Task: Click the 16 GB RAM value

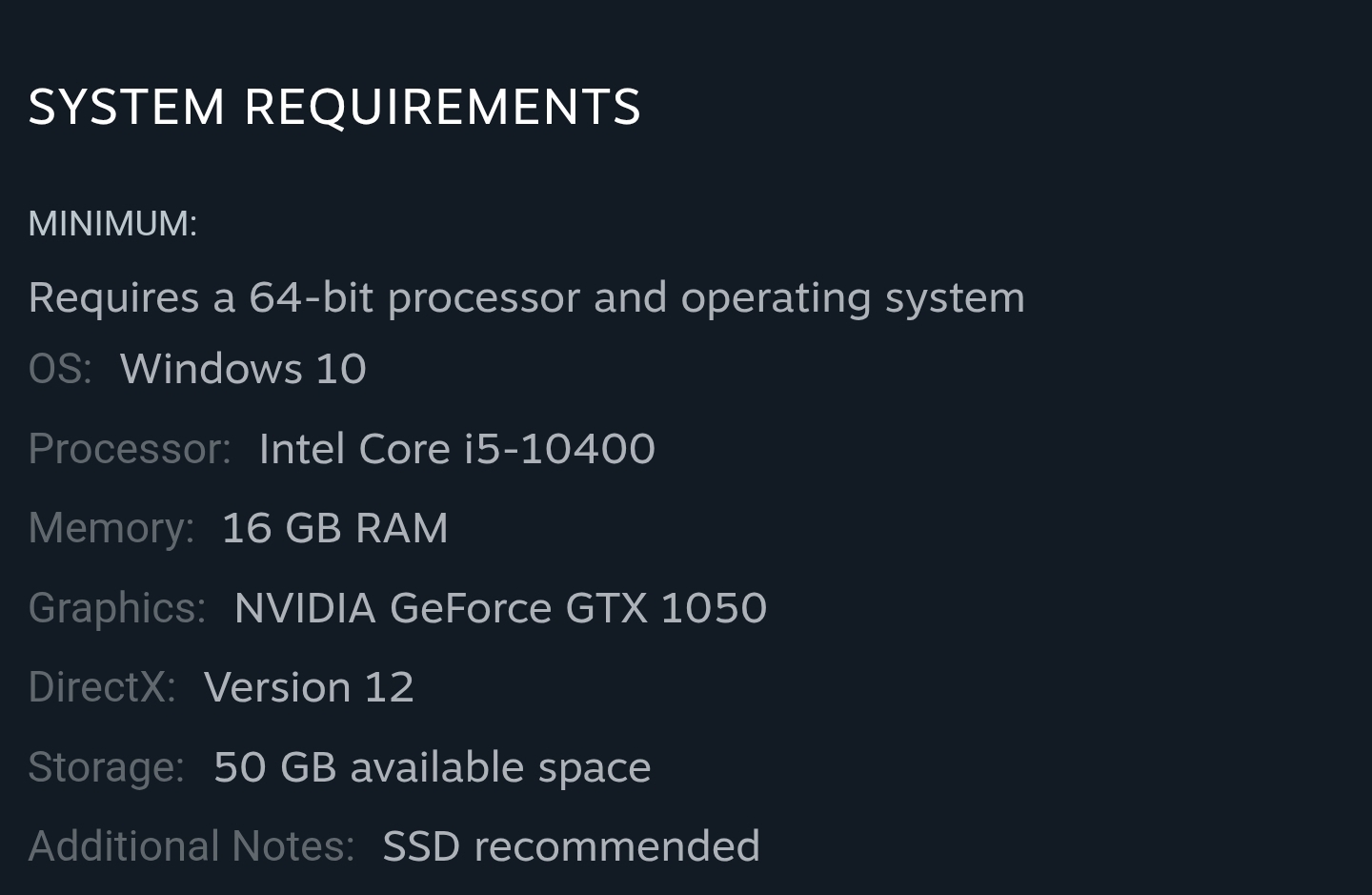Action: 334,528
